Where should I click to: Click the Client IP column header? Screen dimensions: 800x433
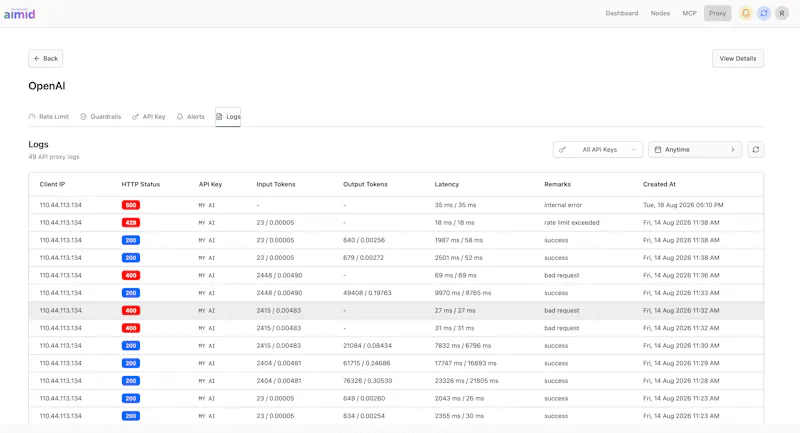53,185
